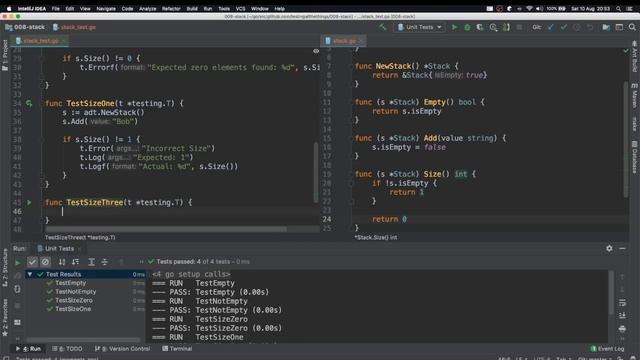The height and width of the screenshot is (360, 640).
Task: Collapse the Test Results tree node
Action: 30,274
